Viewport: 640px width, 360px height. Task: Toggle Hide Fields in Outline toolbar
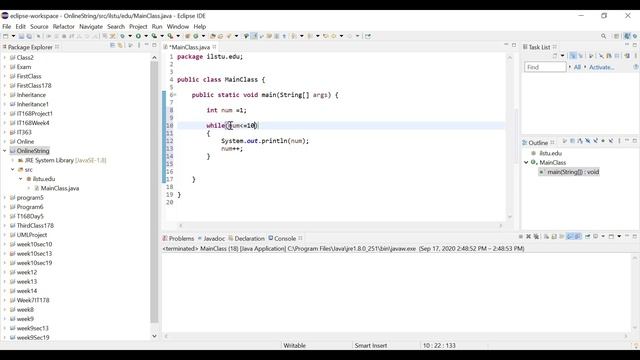(587, 141)
